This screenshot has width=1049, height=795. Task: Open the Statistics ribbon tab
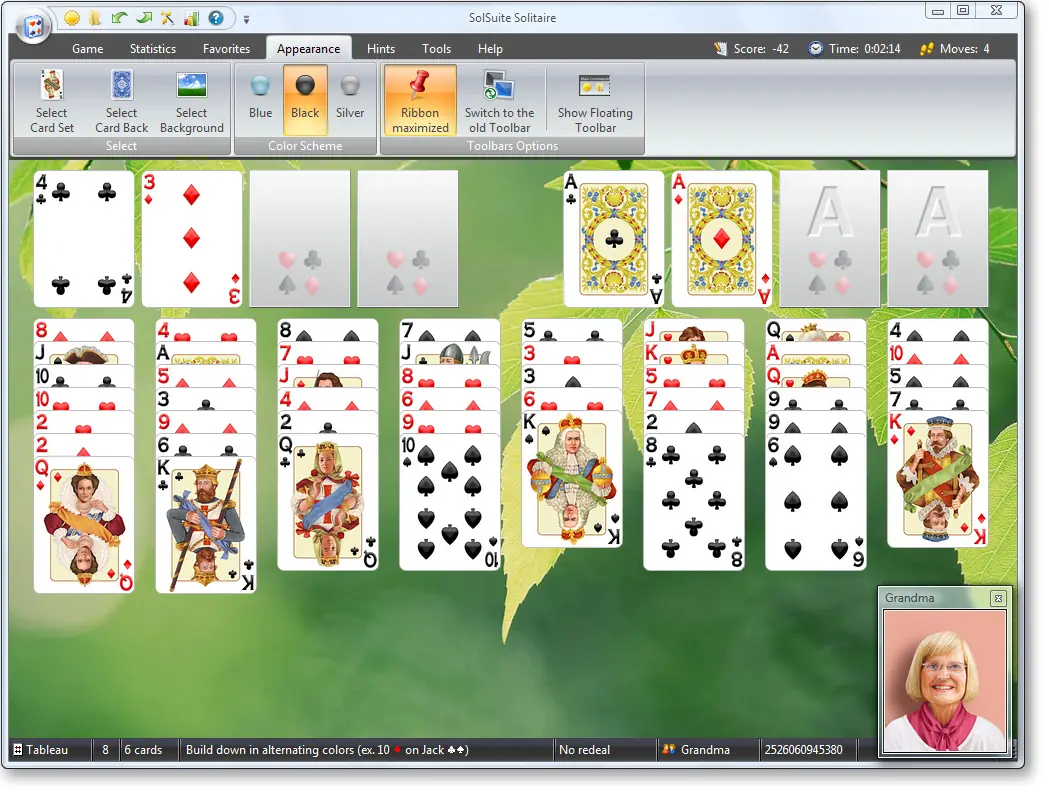pos(153,49)
